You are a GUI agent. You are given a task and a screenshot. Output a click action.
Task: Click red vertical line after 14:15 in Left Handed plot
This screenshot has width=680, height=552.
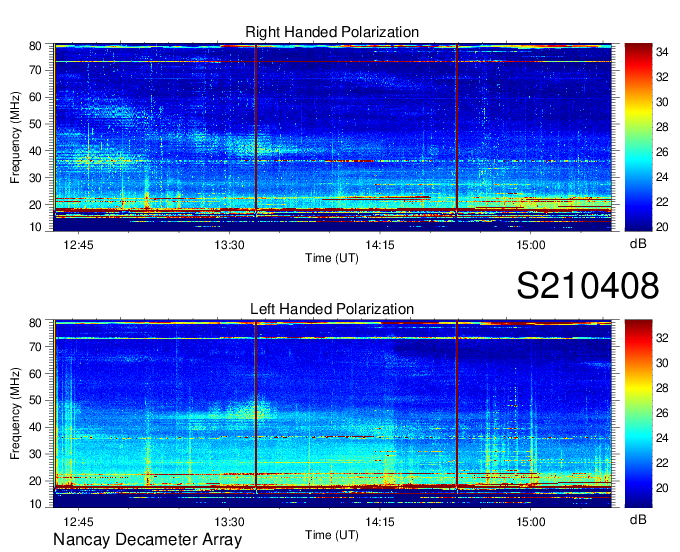tap(457, 404)
